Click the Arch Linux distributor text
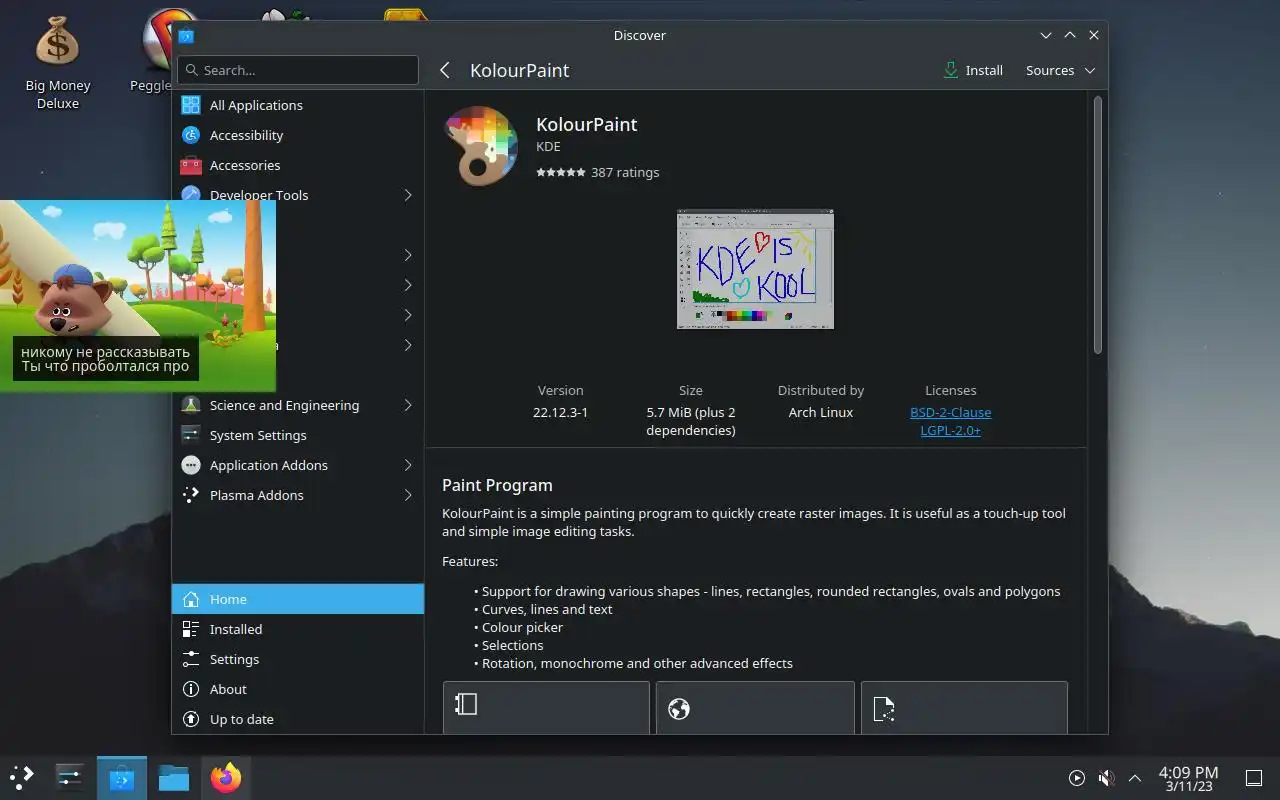Viewport: 1280px width, 800px height. tap(820, 412)
